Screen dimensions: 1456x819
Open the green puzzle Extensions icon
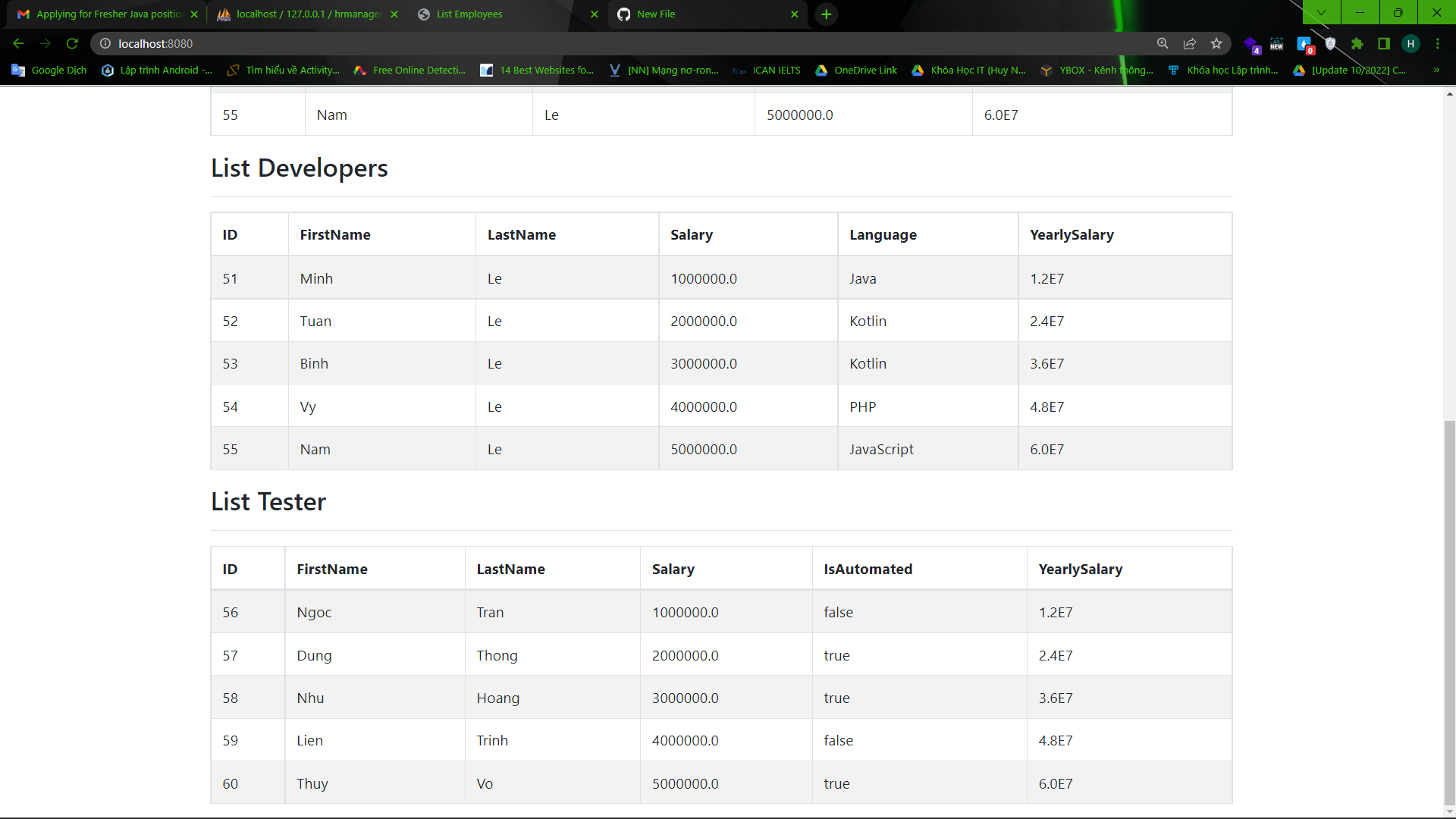coord(1358,43)
